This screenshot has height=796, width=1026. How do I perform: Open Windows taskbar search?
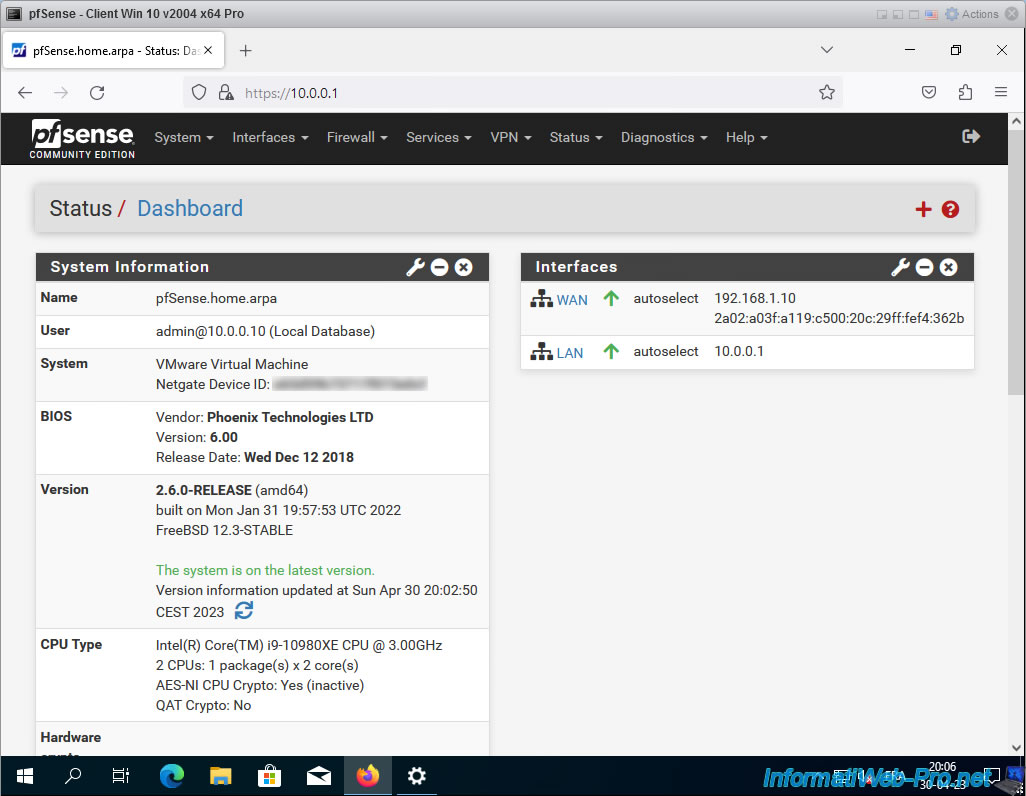pyautogui.click(x=73, y=776)
